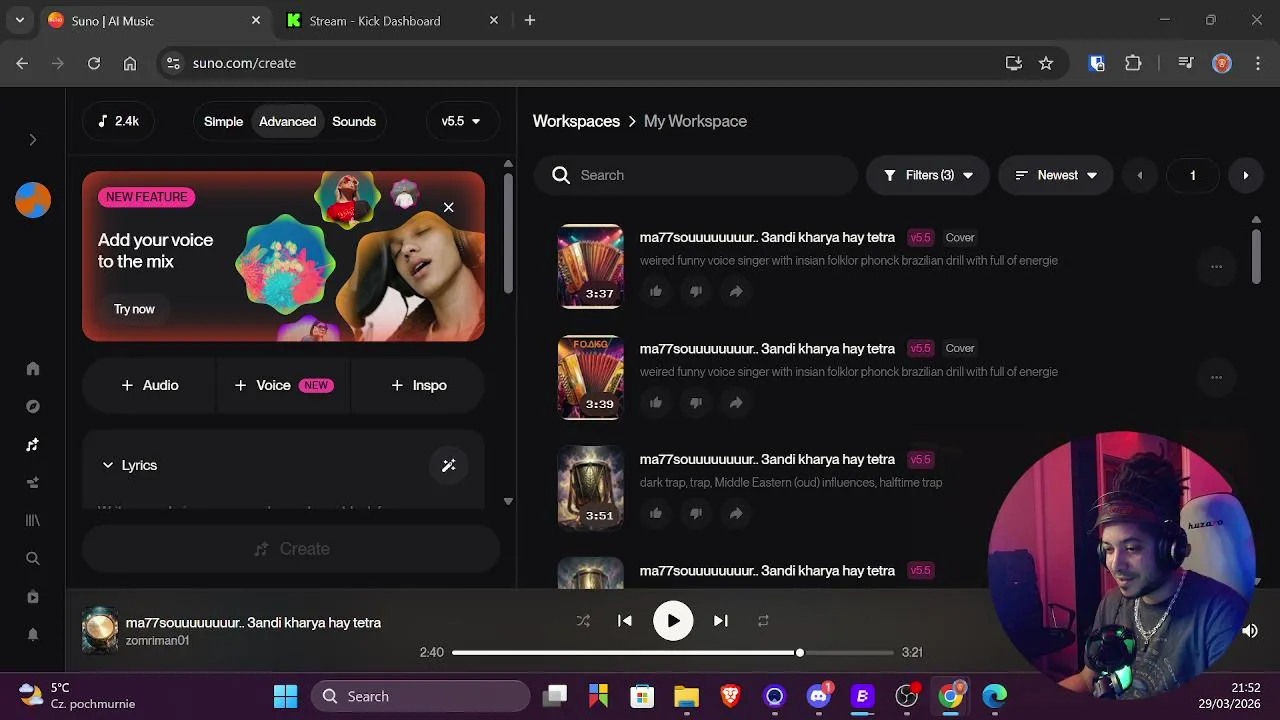Seek on the song progress bar

click(672, 652)
